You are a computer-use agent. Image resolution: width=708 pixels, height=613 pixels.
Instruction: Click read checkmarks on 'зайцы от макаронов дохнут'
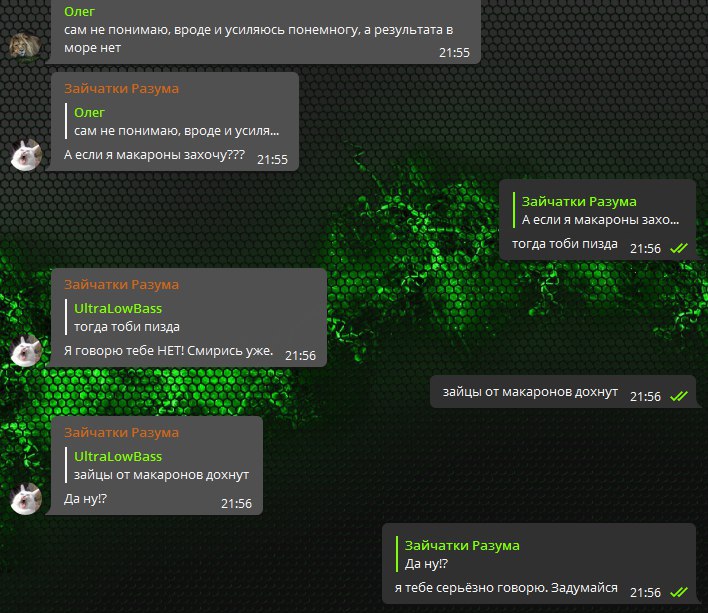point(679,396)
